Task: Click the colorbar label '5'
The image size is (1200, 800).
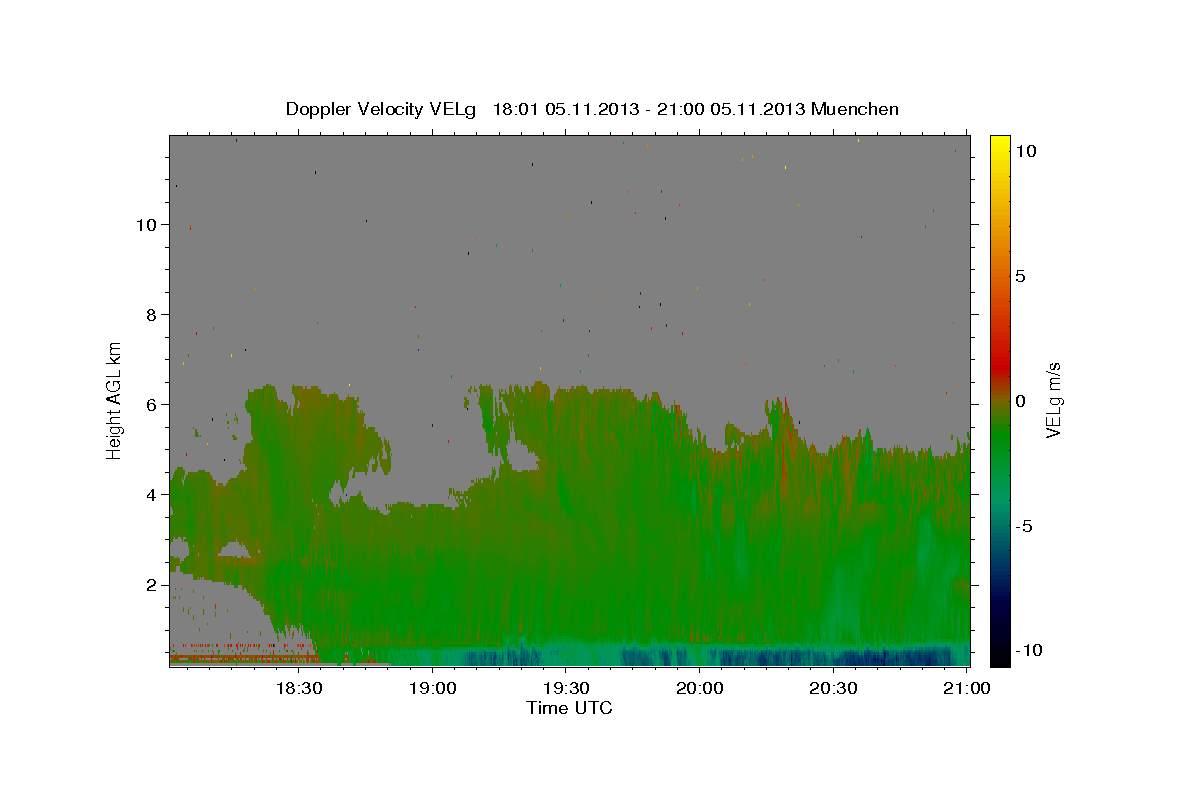Action: 1020,276
